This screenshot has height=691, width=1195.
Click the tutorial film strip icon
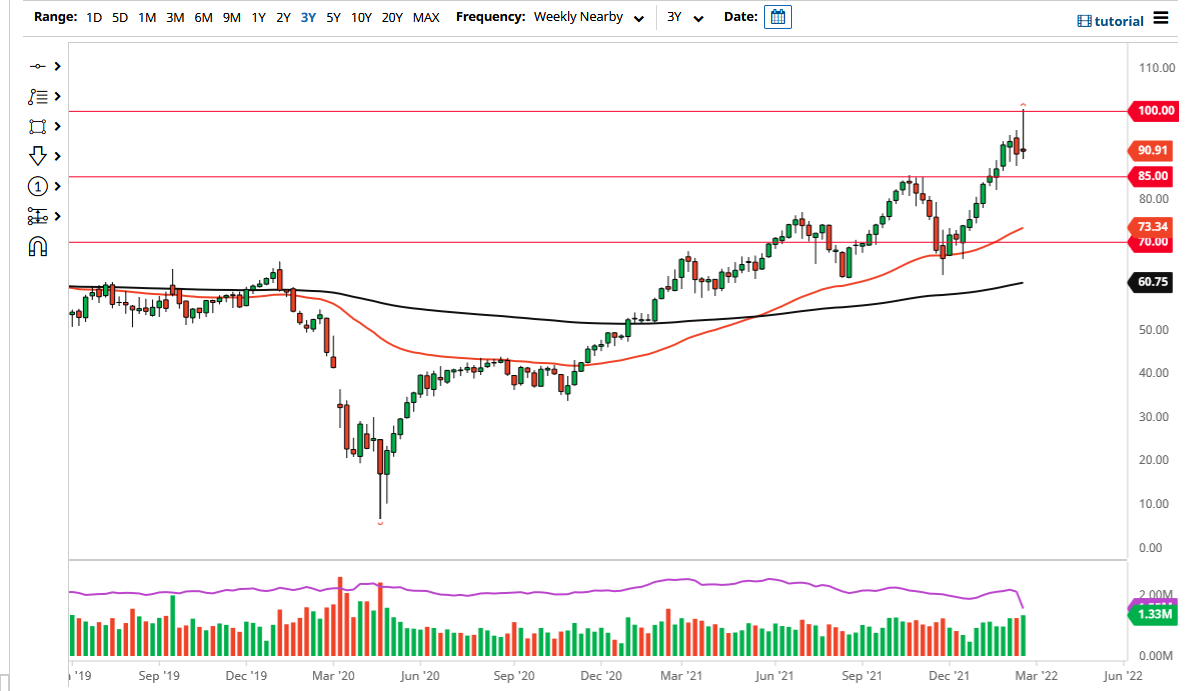[x=1082, y=20]
